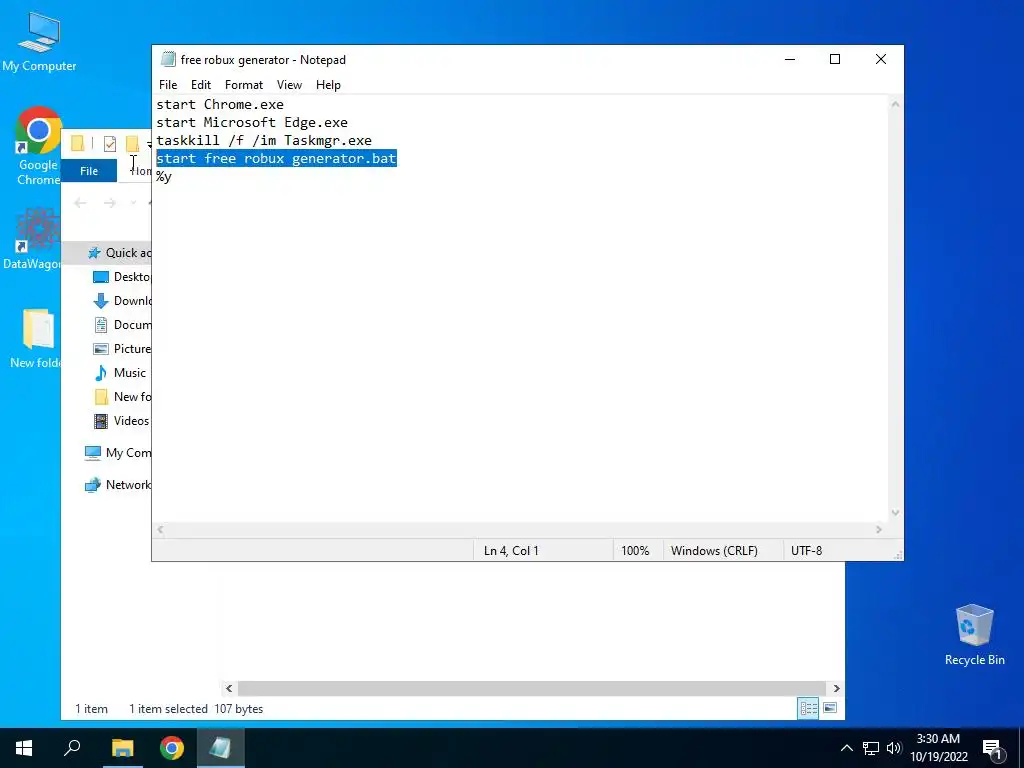Open recent locations dropdown in Explorer

pos(133,203)
